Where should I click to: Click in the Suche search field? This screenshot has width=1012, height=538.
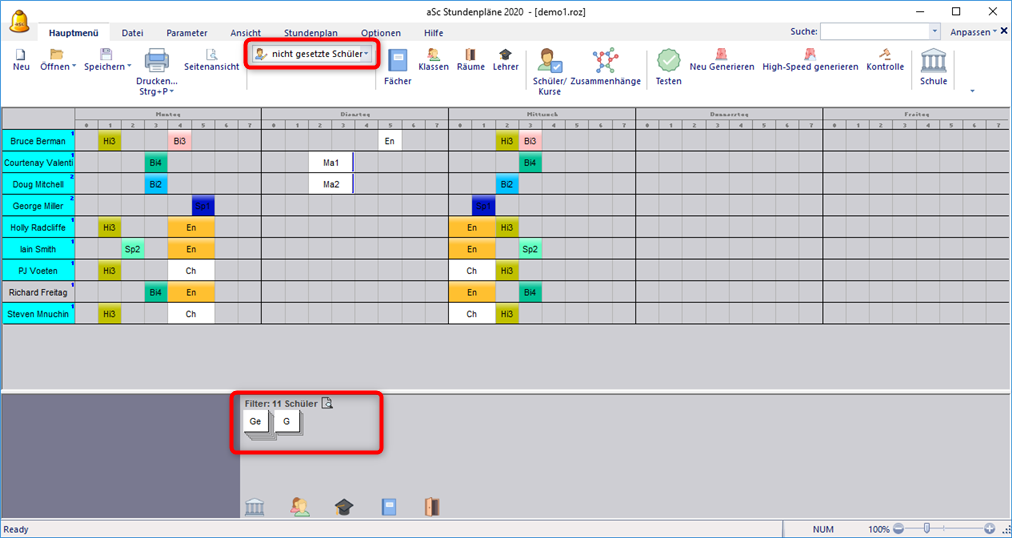[x=875, y=31]
